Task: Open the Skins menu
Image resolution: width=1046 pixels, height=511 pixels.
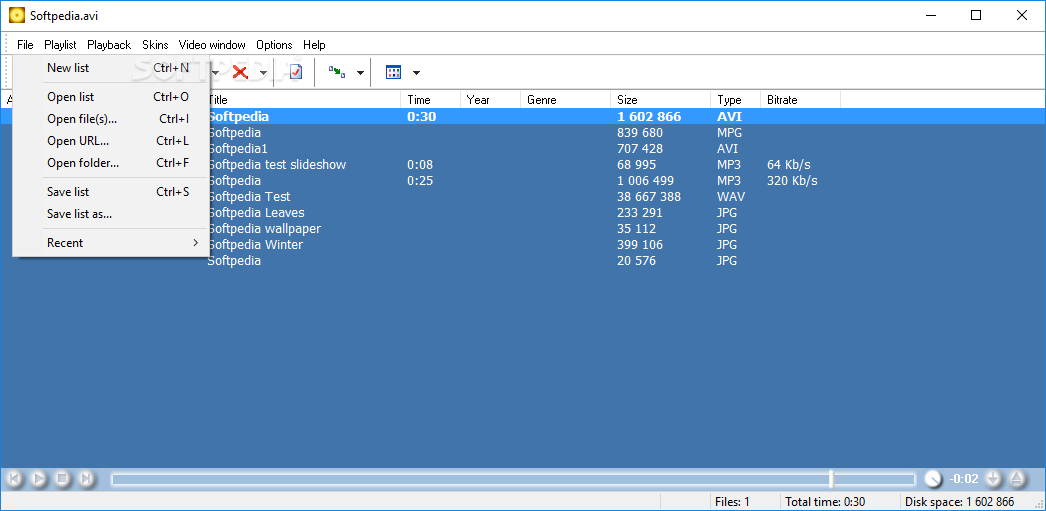Action: (x=155, y=45)
